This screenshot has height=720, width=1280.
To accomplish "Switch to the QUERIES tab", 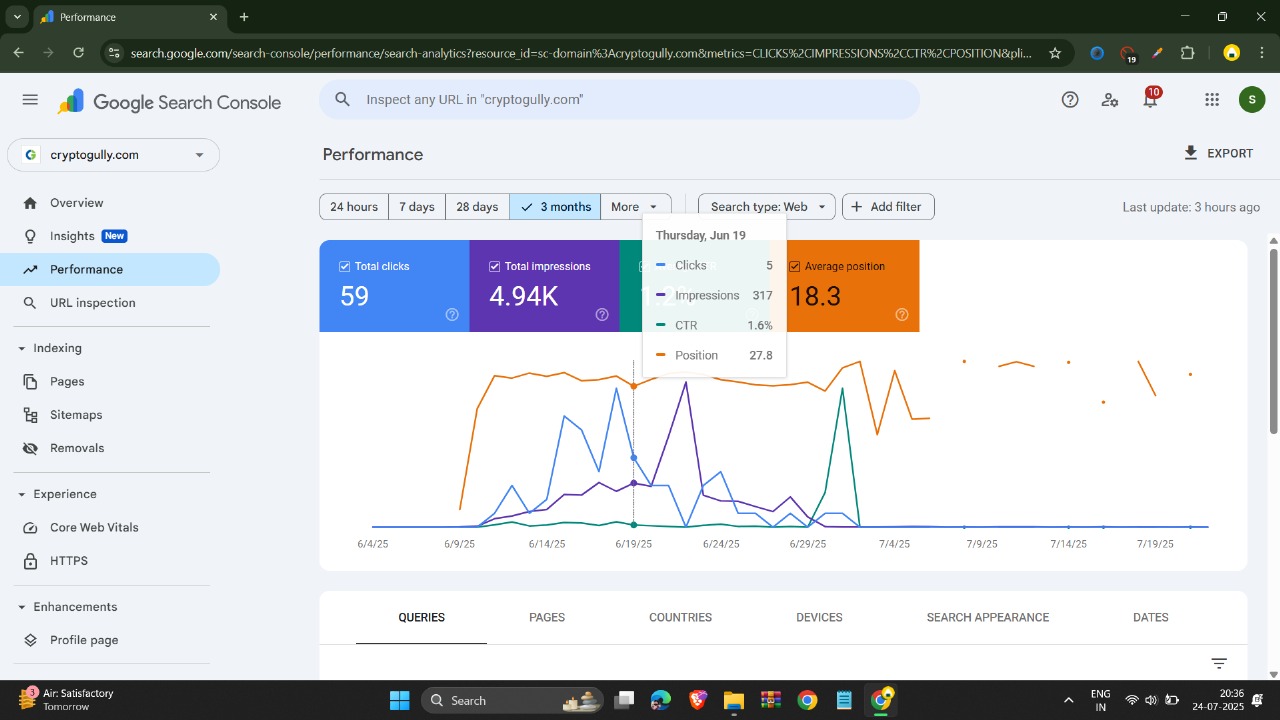I will coord(421,618).
